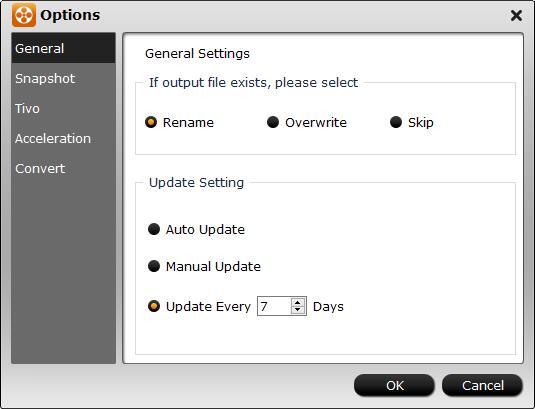Close the Options dialog with X
This screenshot has height=409, width=535.
(516, 15)
